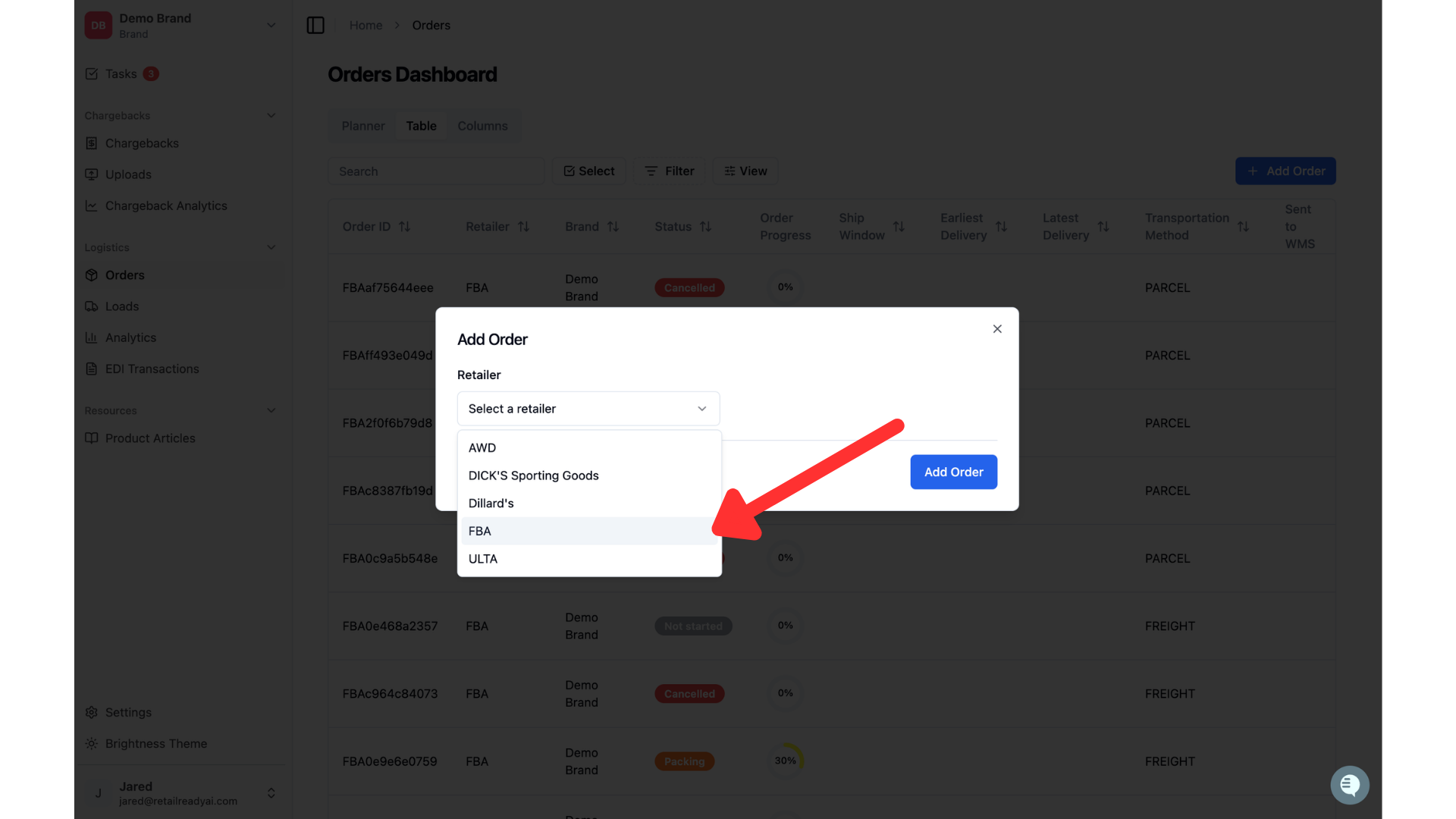Sort by Brand column arrows
The image size is (1456, 819).
click(613, 227)
